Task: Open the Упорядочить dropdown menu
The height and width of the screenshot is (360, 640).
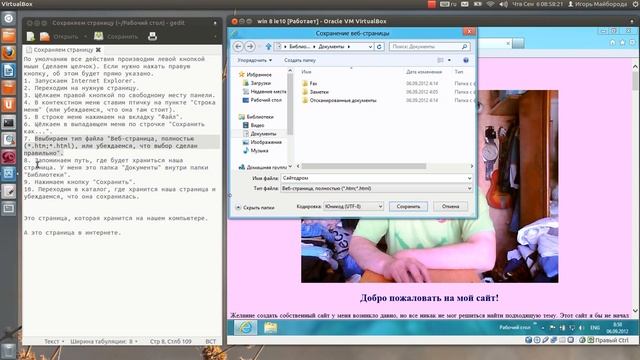Action: [x=254, y=60]
